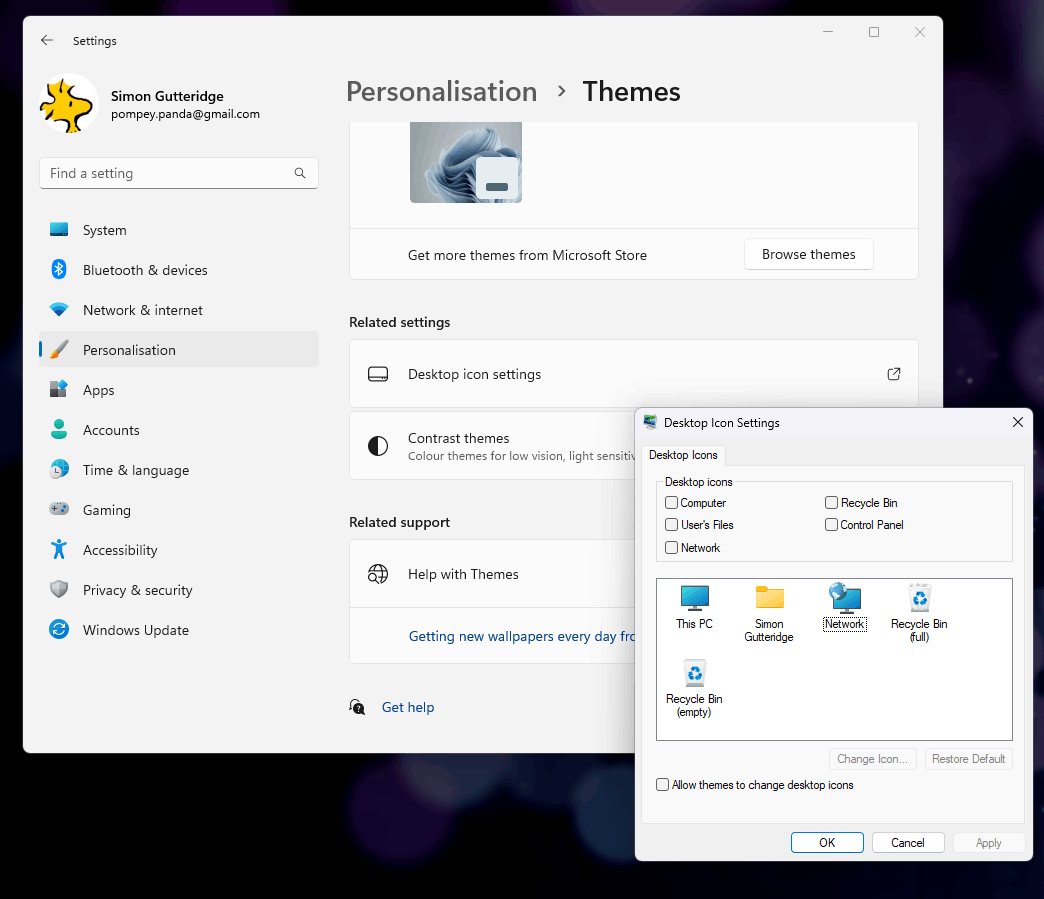The width and height of the screenshot is (1044, 899).
Task: Select the theme preview thumbnail
Action: pos(466,162)
